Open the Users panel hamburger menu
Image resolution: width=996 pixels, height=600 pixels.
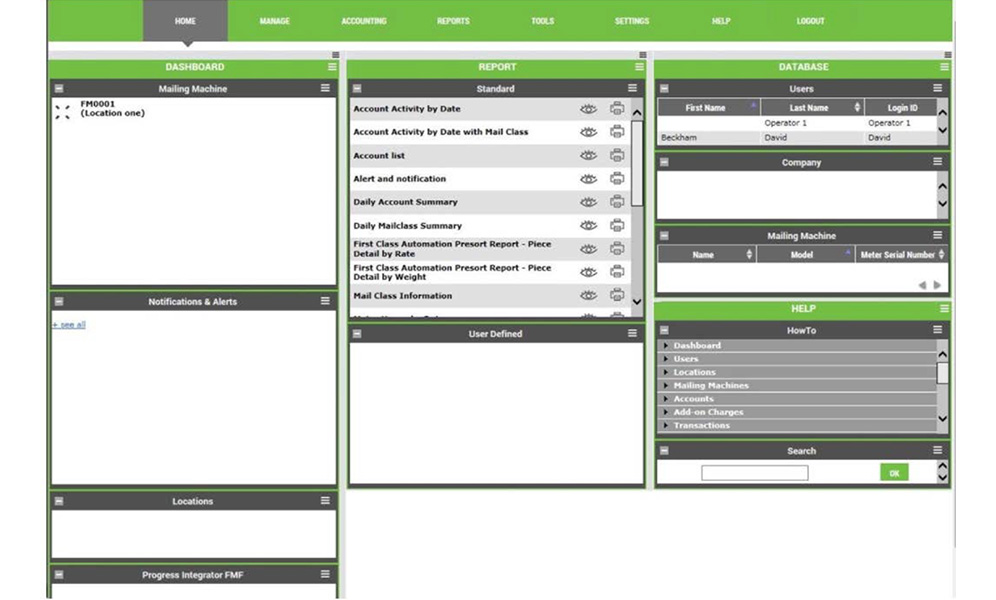point(937,89)
